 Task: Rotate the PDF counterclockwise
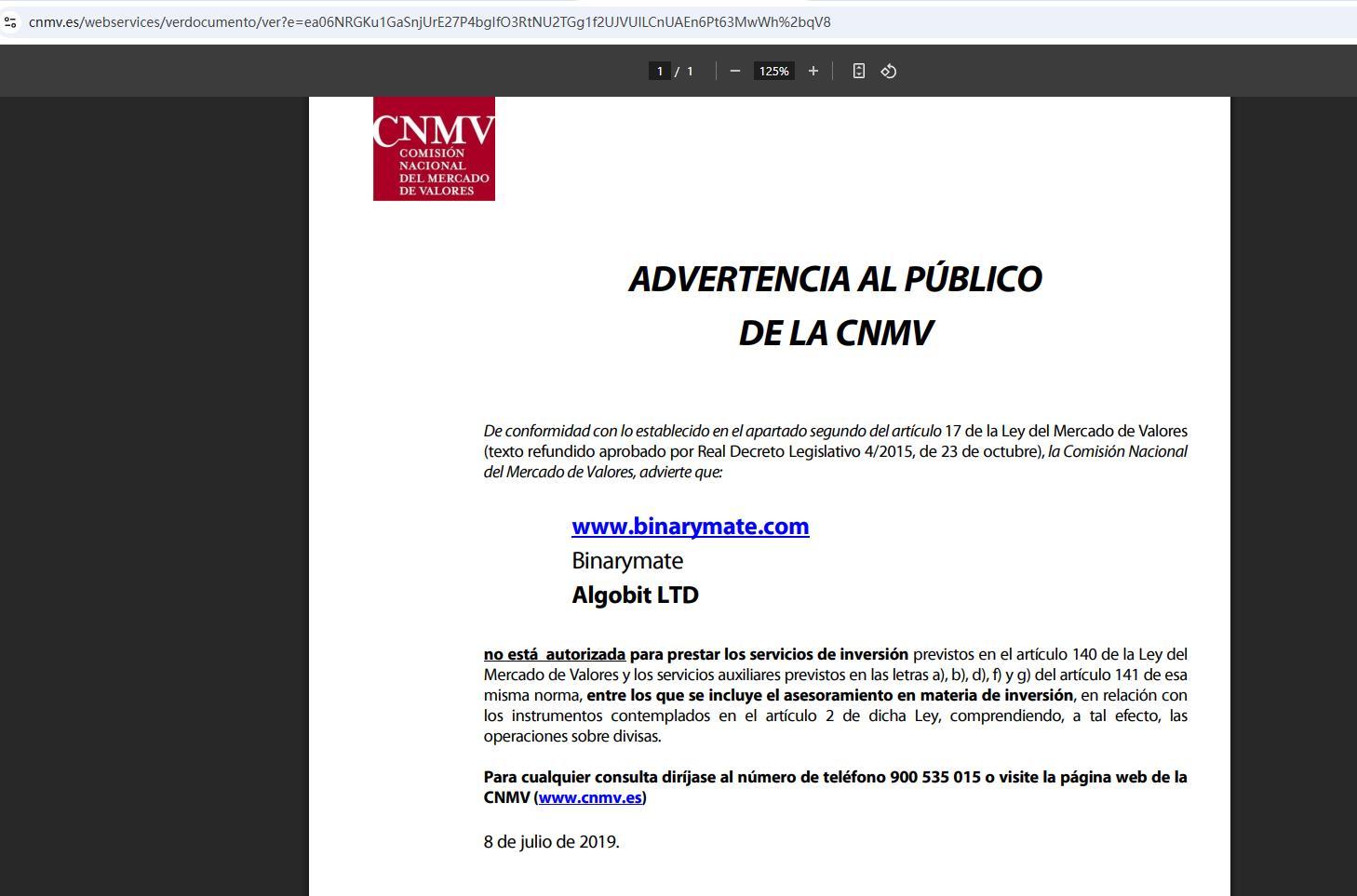coord(889,71)
